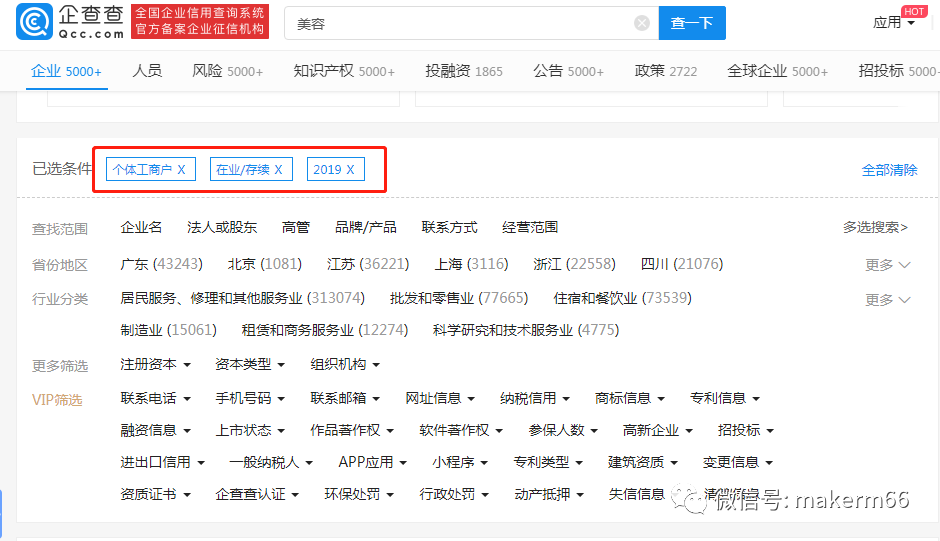The height and width of the screenshot is (541, 940).
Task: Click the 查一下 search button
Action: (x=692, y=23)
